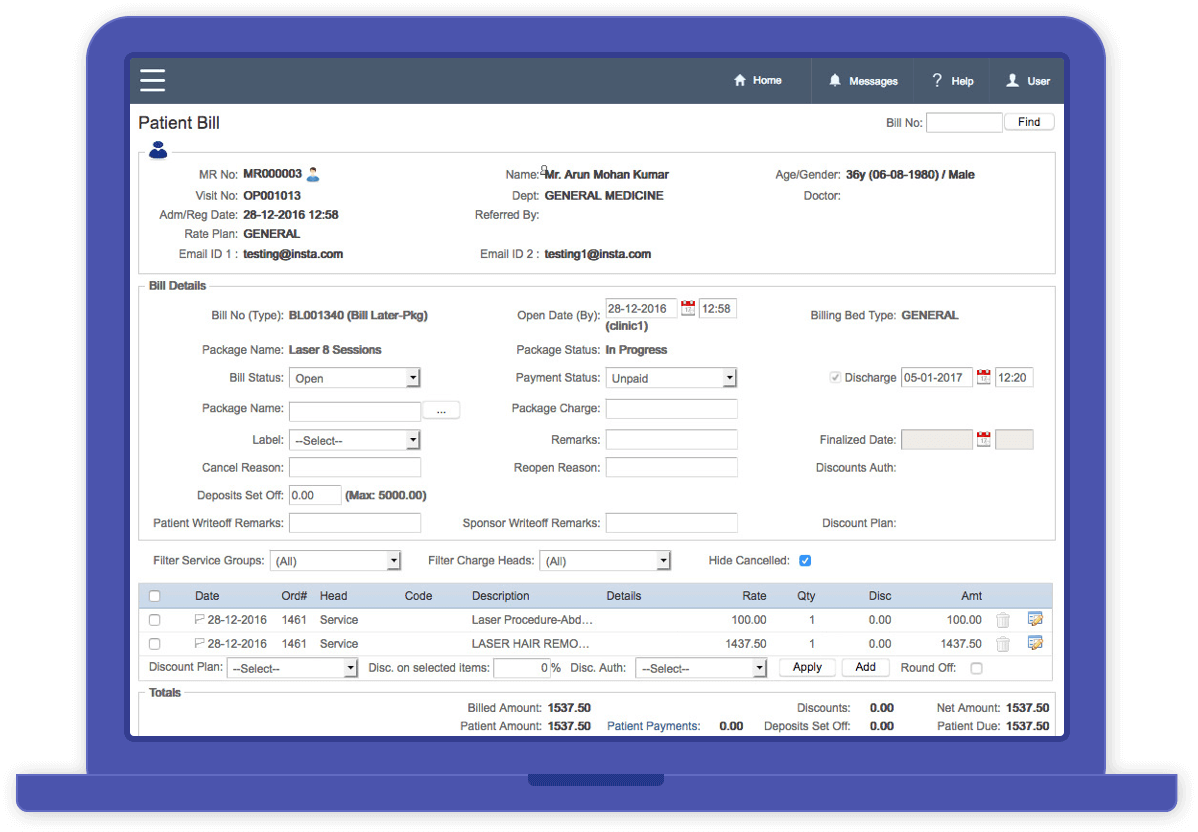Click the Patient Payments link in Totals

(653, 726)
